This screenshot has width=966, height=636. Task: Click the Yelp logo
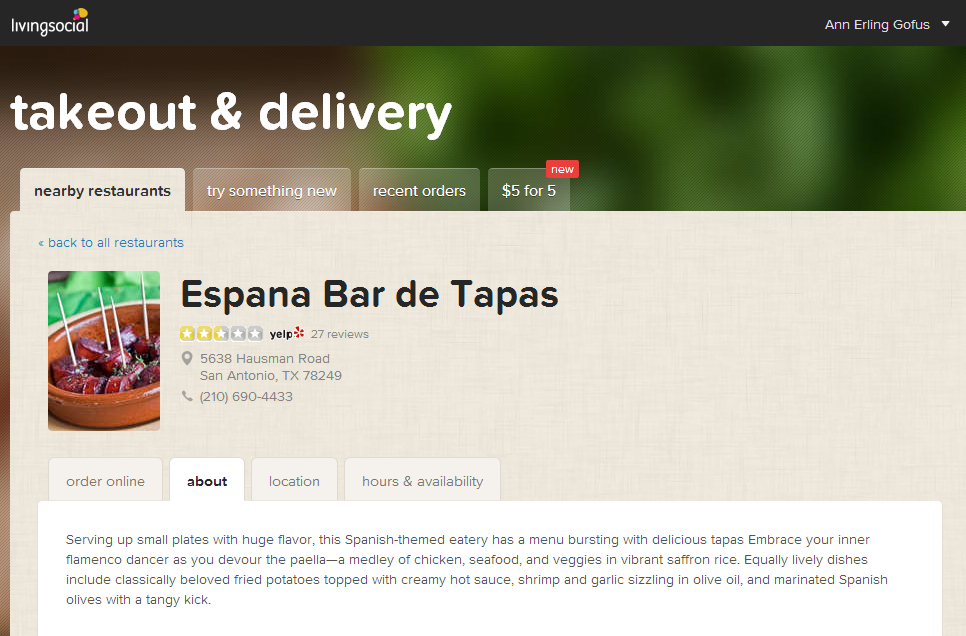tap(286, 334)
